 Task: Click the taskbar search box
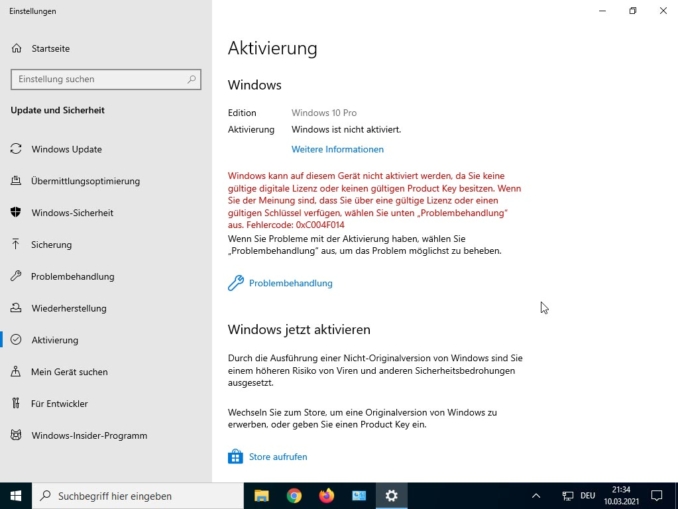tap(138, 495)
